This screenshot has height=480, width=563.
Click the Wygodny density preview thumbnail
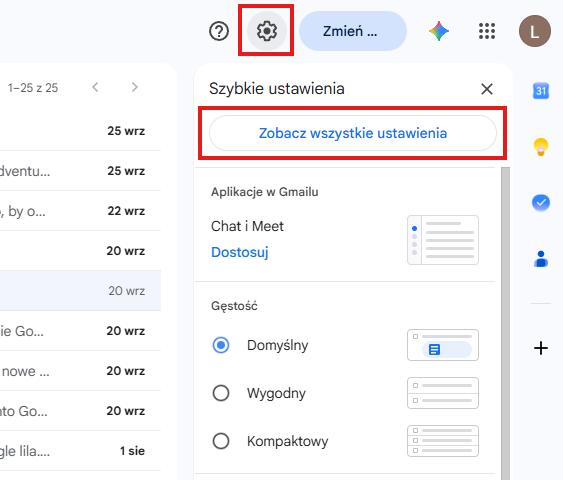click(x=443, y=393)
